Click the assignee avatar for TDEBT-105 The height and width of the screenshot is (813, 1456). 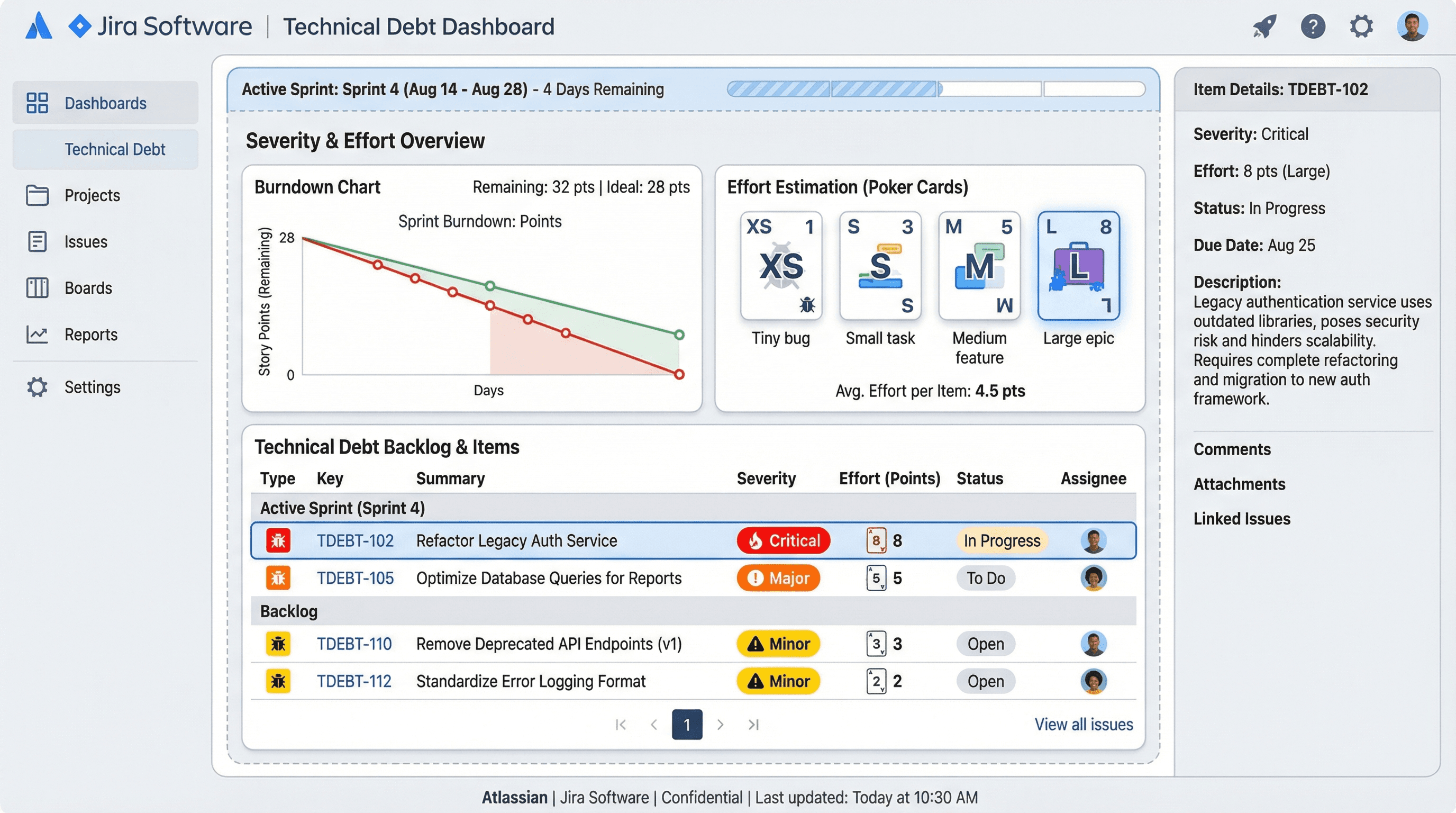(1093, 578)
